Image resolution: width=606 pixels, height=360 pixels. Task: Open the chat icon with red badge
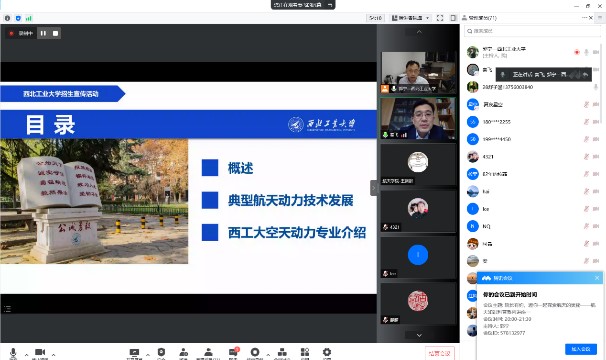point(234,352)
